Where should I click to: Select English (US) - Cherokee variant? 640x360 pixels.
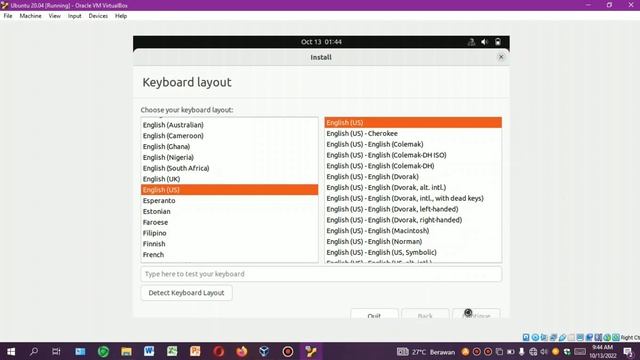tap(413, 133)
